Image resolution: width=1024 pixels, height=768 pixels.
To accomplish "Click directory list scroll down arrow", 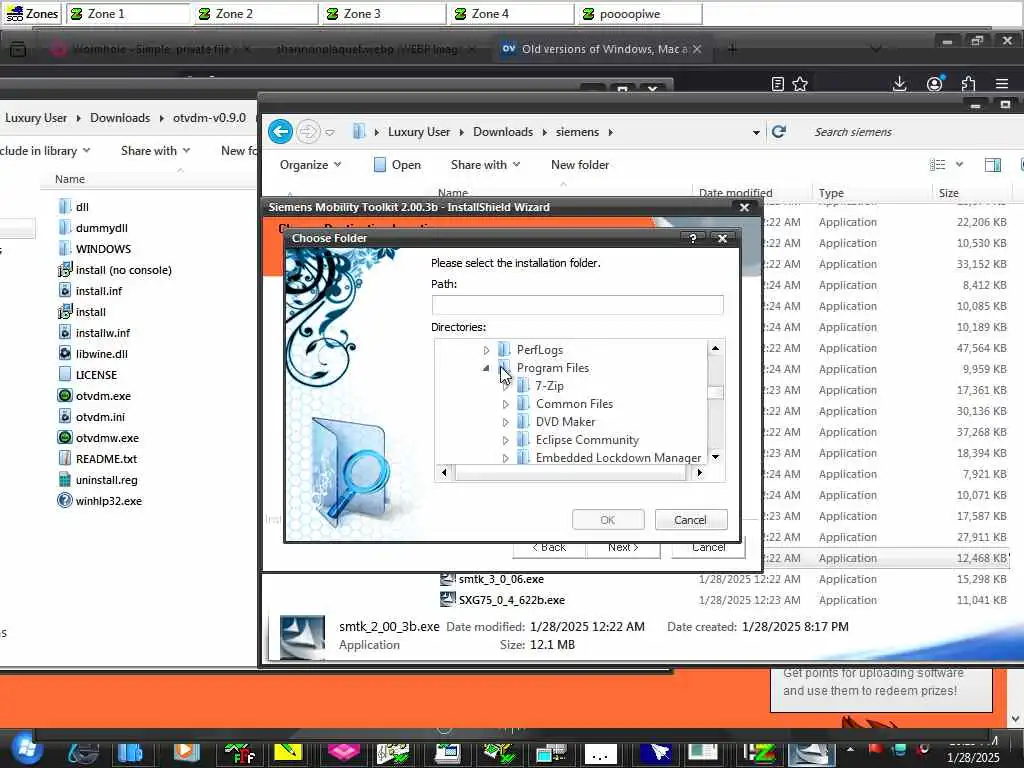I will pyautogui.click(x=716, y=457).
